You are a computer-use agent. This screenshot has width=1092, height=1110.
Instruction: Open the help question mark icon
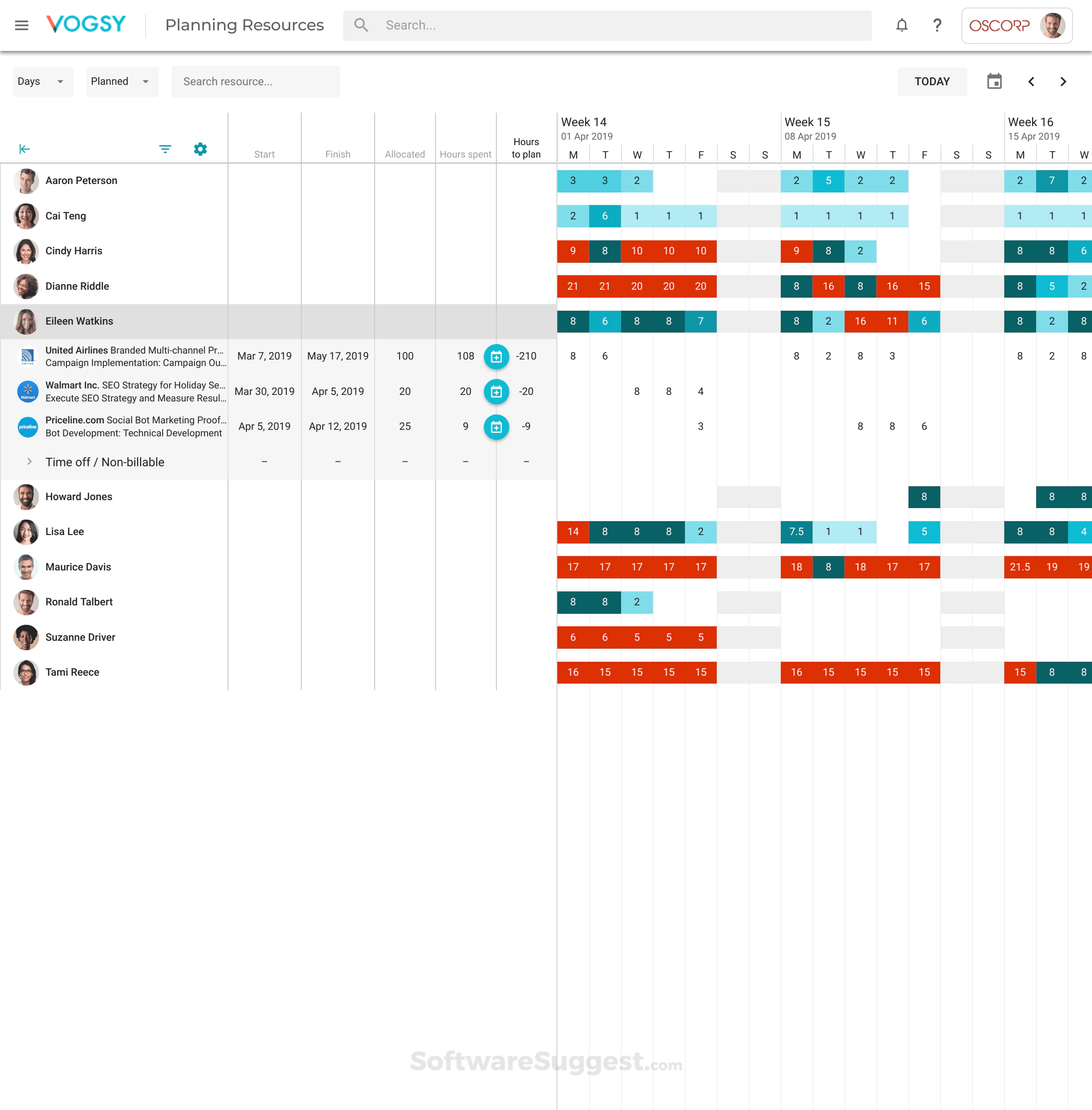(937, 25)
